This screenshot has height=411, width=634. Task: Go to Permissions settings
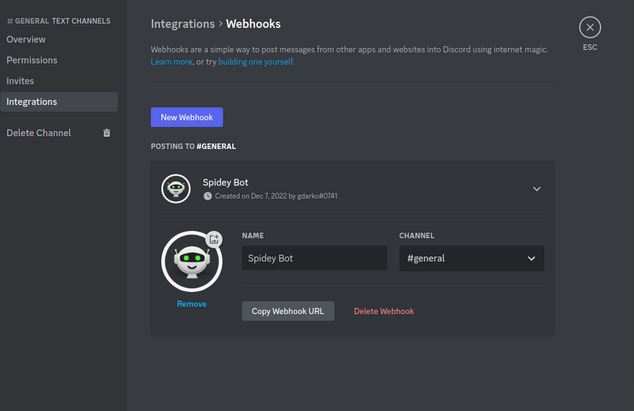[32, 60]
